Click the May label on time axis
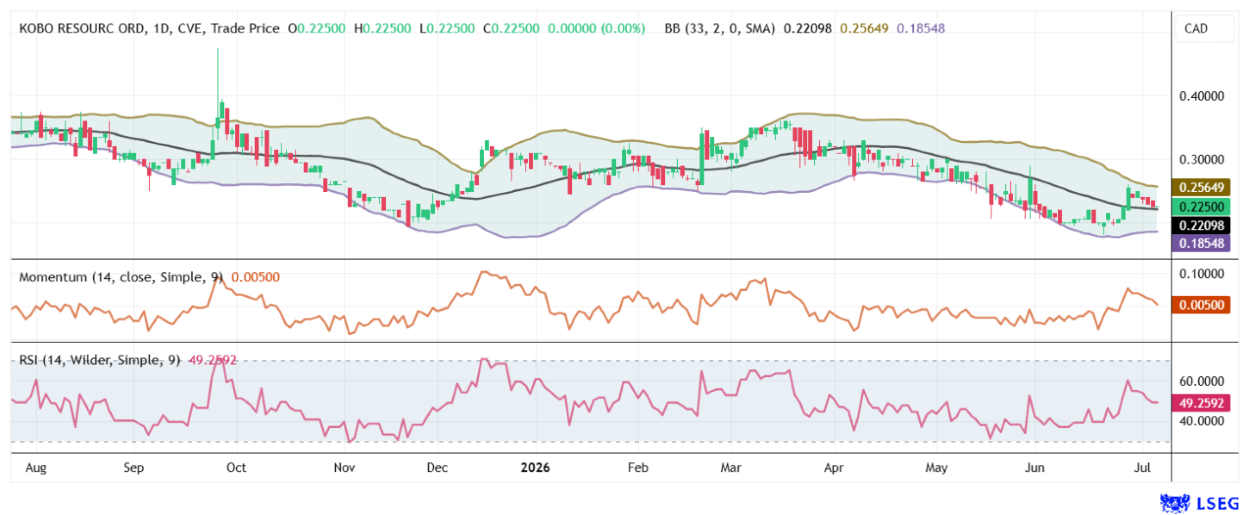The image size is (1250, 515). [x=935, y=467]
